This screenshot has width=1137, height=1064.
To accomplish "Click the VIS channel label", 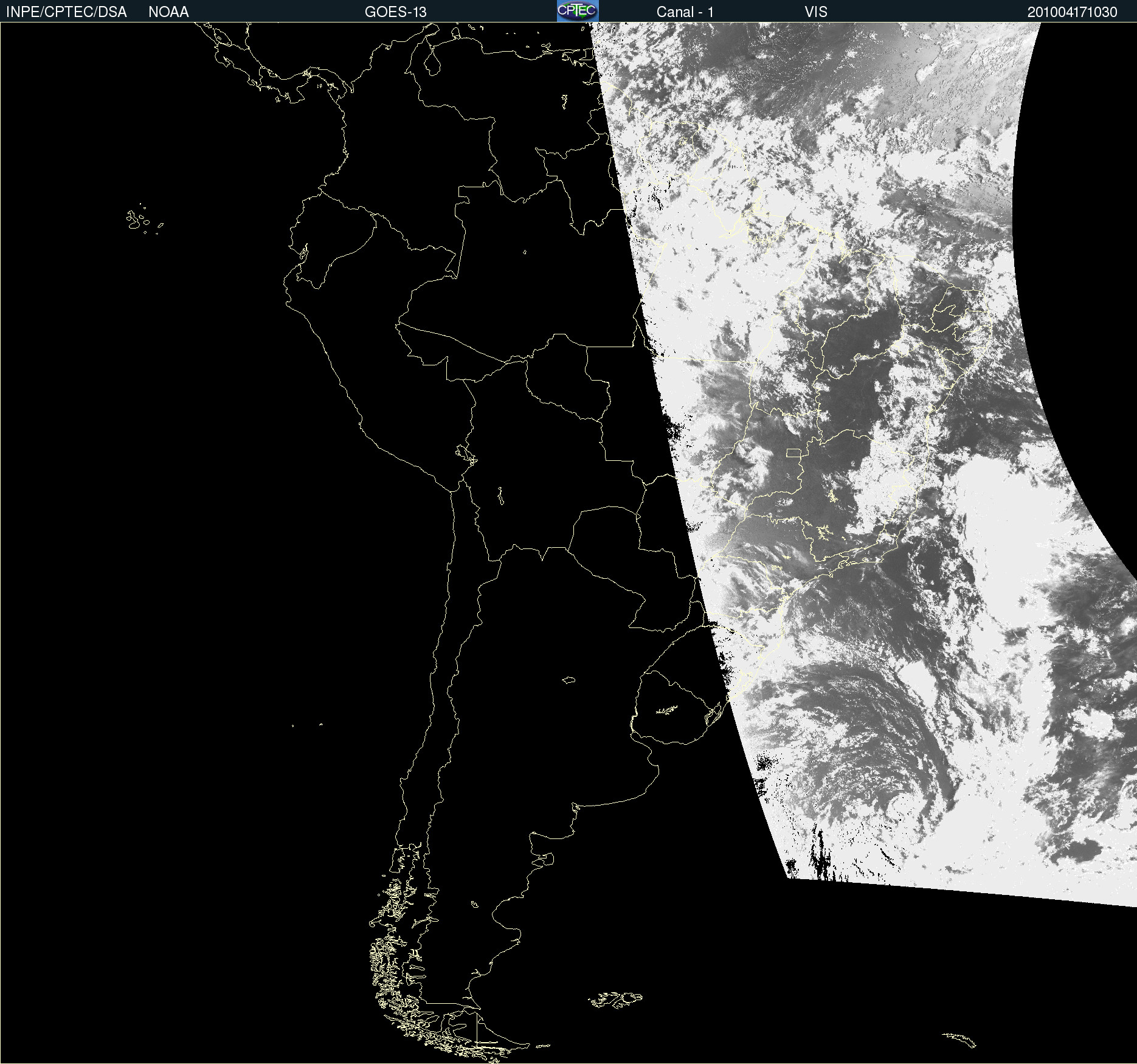I will [x=816, y=12].
